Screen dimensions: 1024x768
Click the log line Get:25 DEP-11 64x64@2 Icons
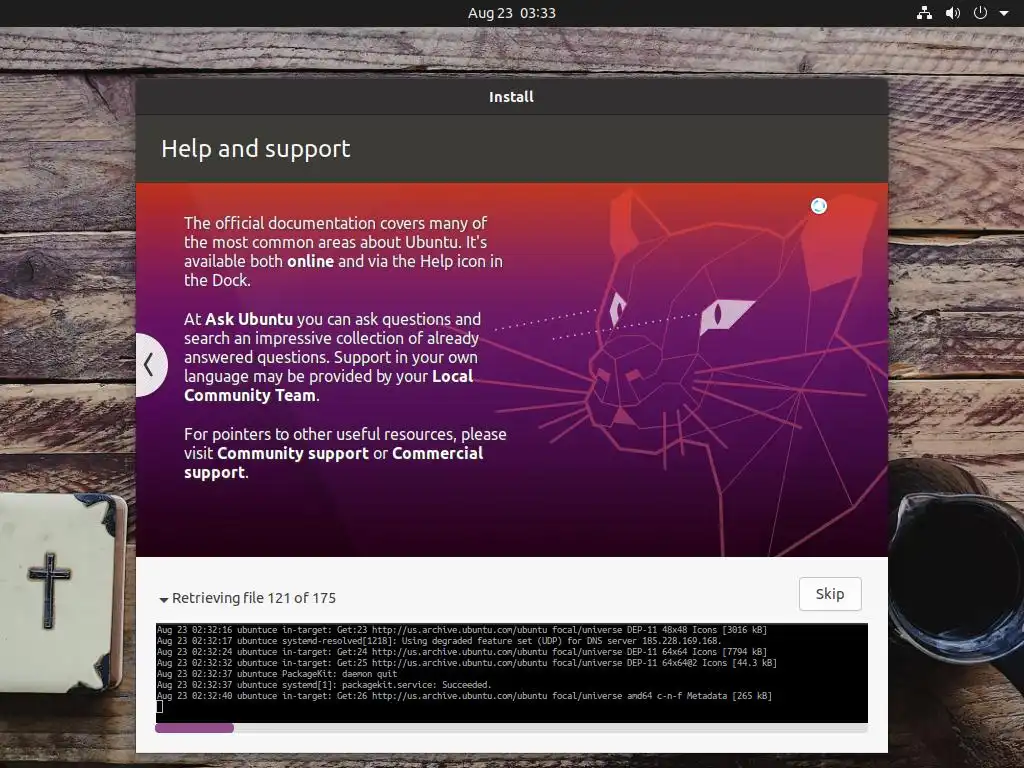467,663
